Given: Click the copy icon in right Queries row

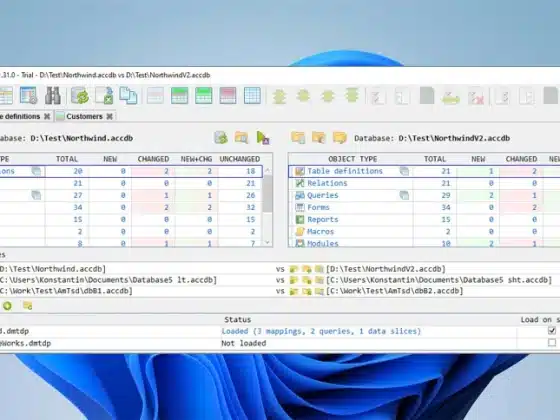Looking at the screenshot, I should click(404, 195).
